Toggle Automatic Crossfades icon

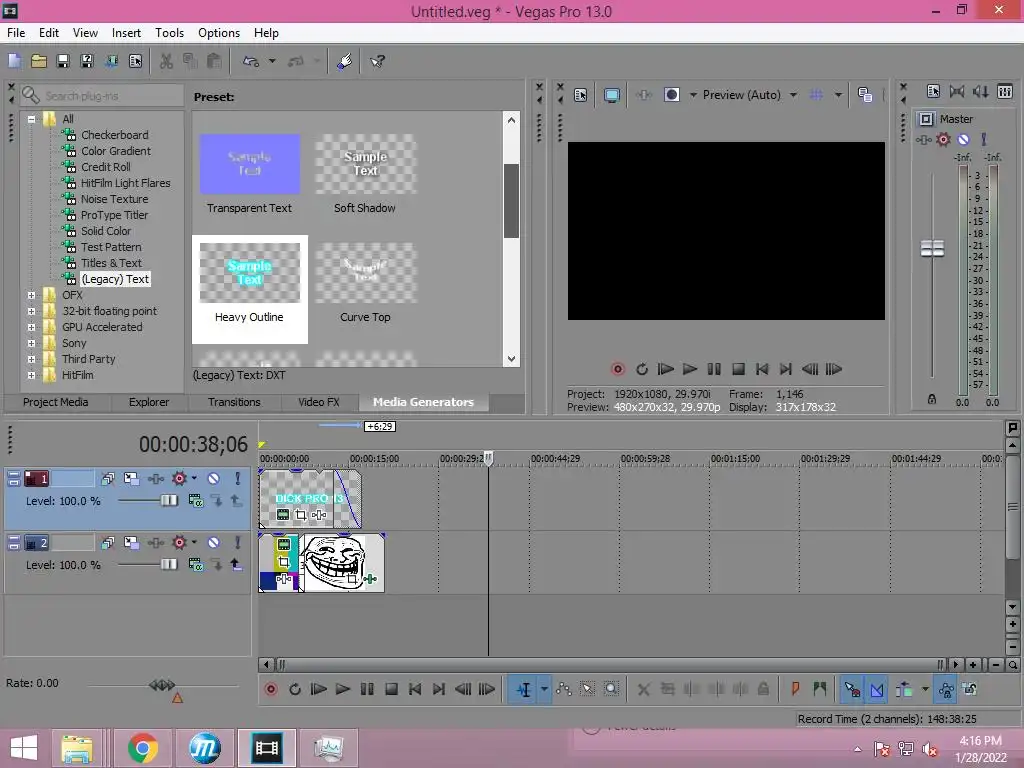pyautogui.click(x=877, y=689)
